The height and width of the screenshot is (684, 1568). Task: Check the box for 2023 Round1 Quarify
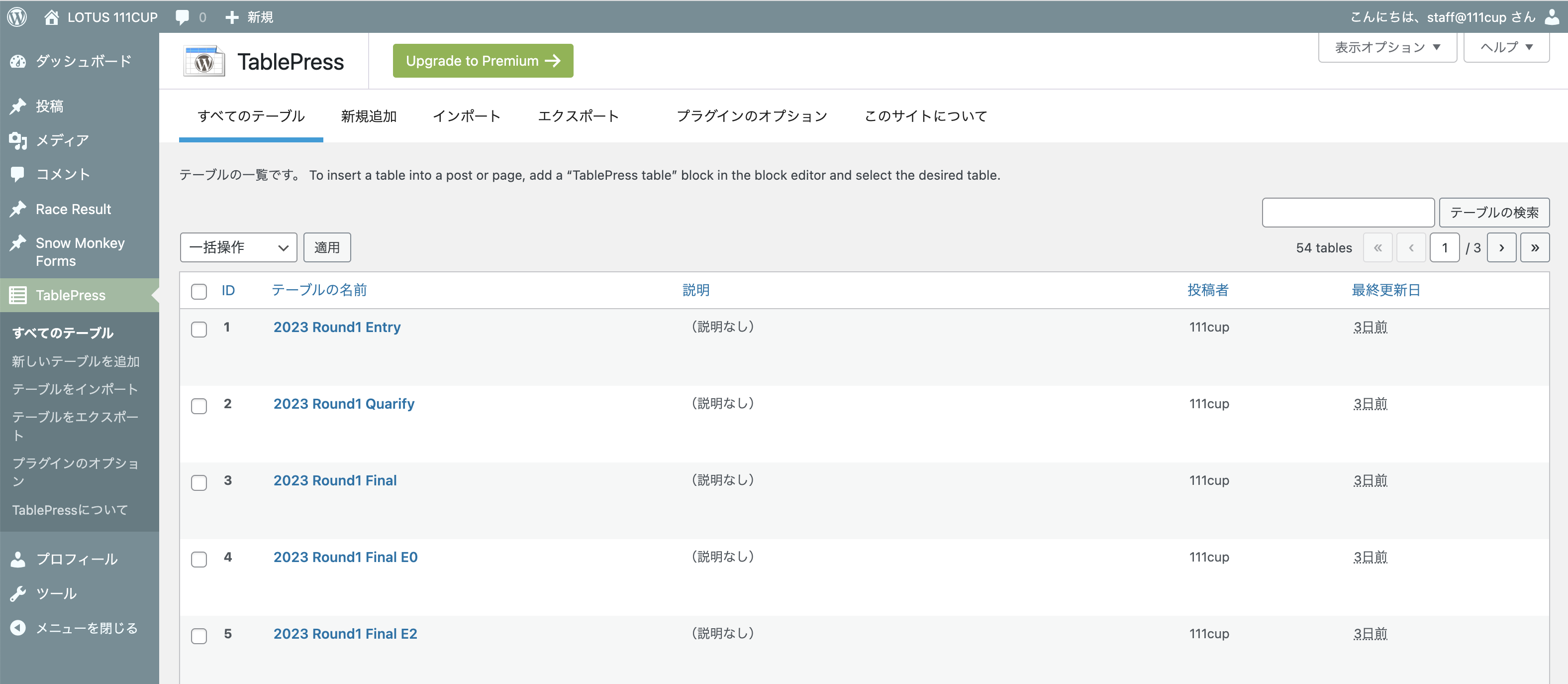(x=199, y=406)
